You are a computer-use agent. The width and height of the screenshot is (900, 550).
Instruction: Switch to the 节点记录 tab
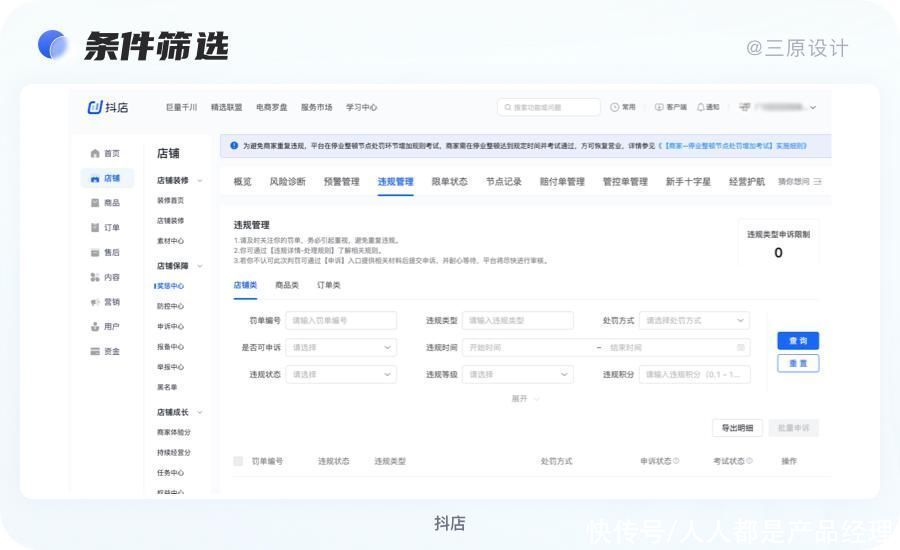[x=503, y=181]
